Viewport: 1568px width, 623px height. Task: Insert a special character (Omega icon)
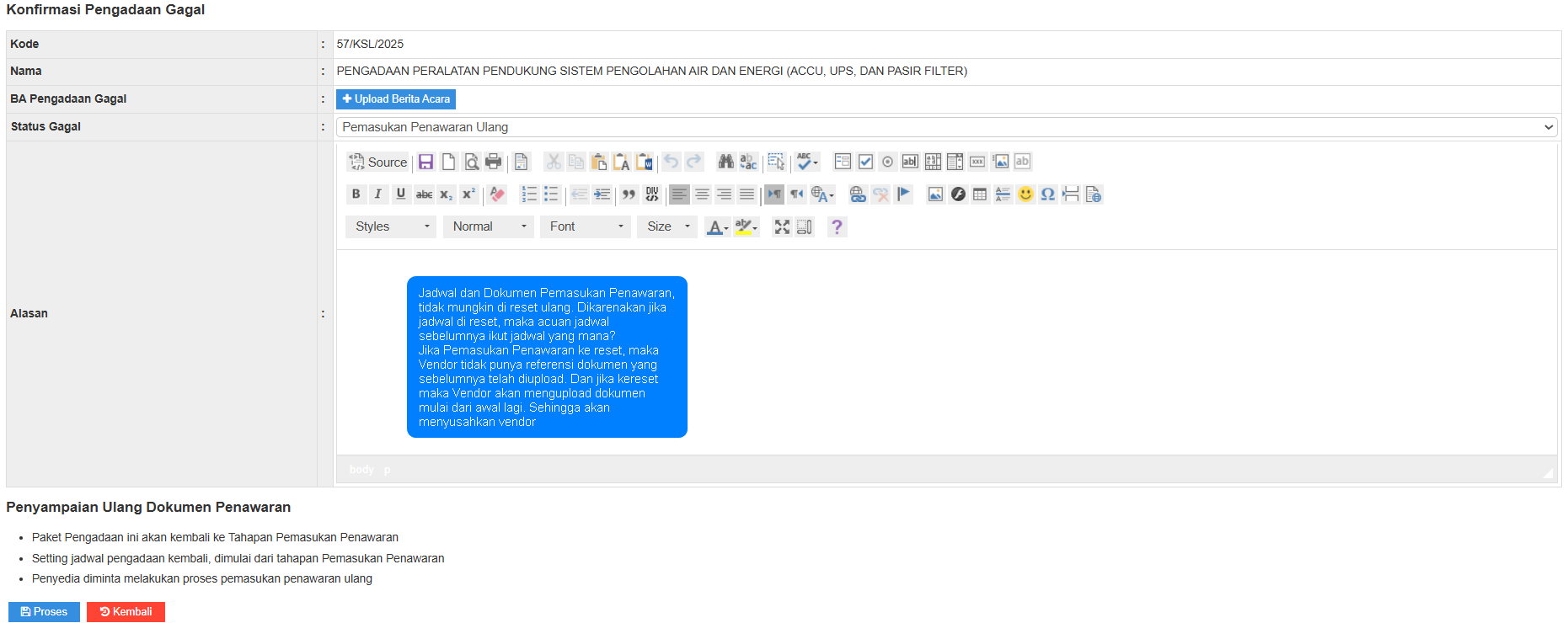tap(1048, 194)
